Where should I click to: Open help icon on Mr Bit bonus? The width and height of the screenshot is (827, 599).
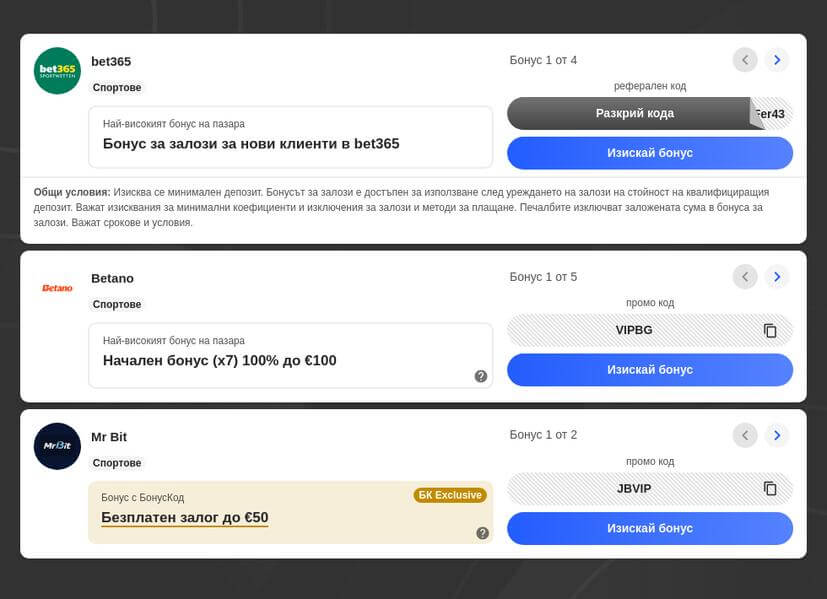(483, 533)
